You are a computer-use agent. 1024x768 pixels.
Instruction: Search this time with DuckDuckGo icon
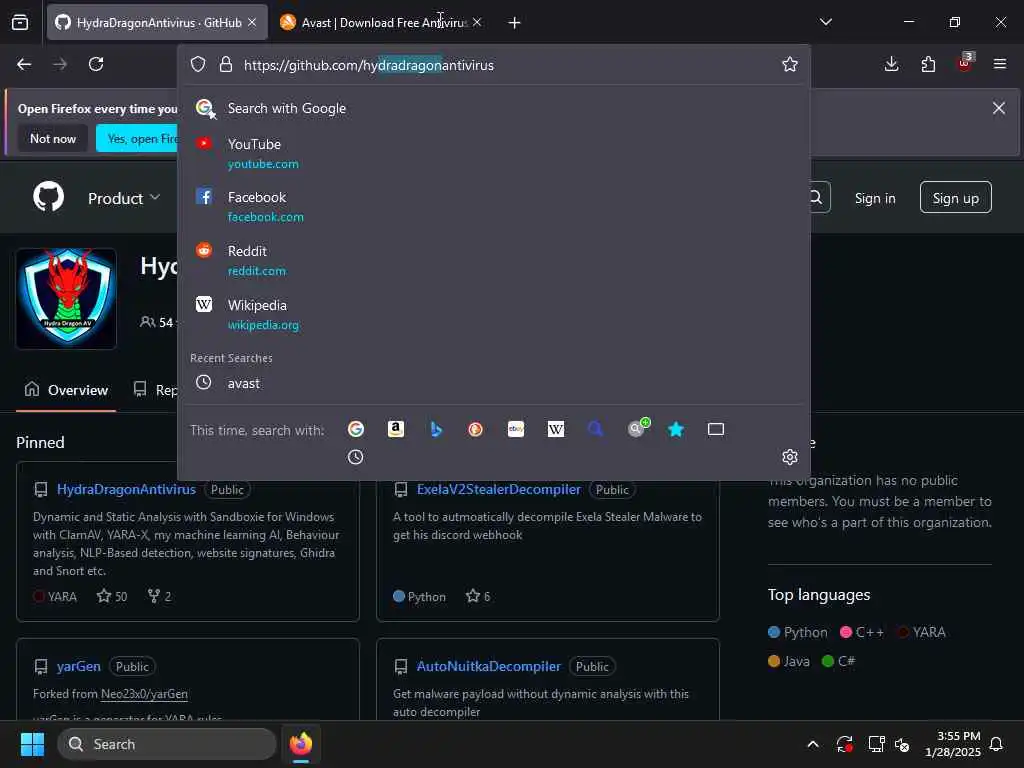point(475,429)
